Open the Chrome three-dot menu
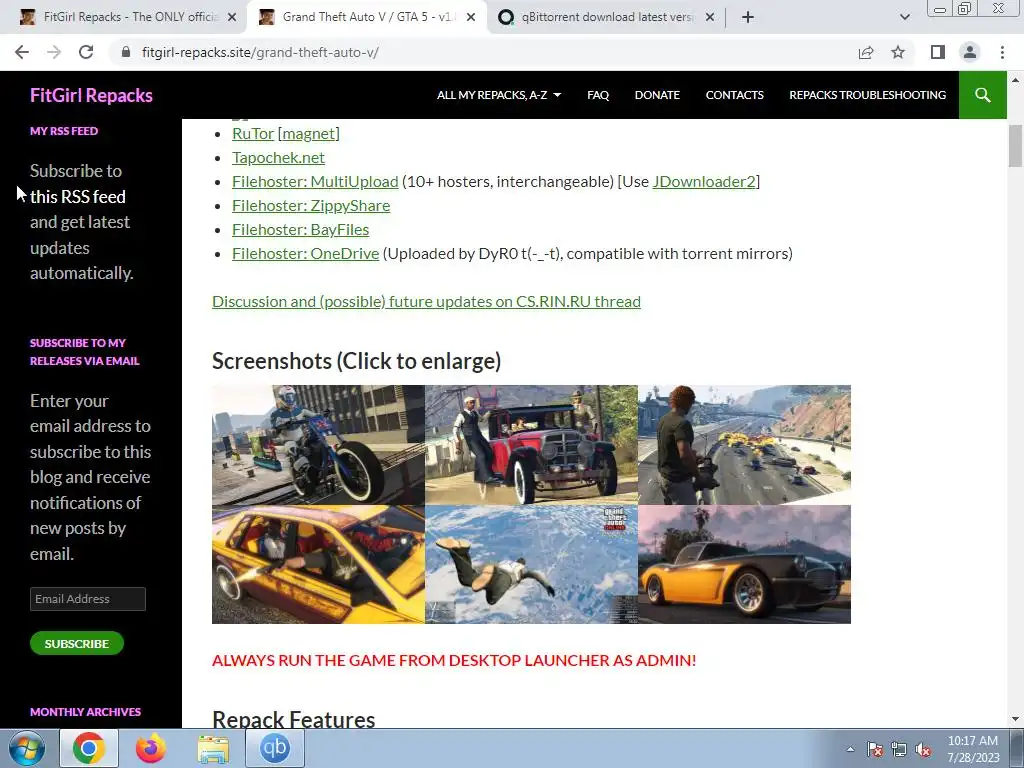The width and height of the screenshot is (1024, 768). pyautogui.click(x=1002, y=52)
